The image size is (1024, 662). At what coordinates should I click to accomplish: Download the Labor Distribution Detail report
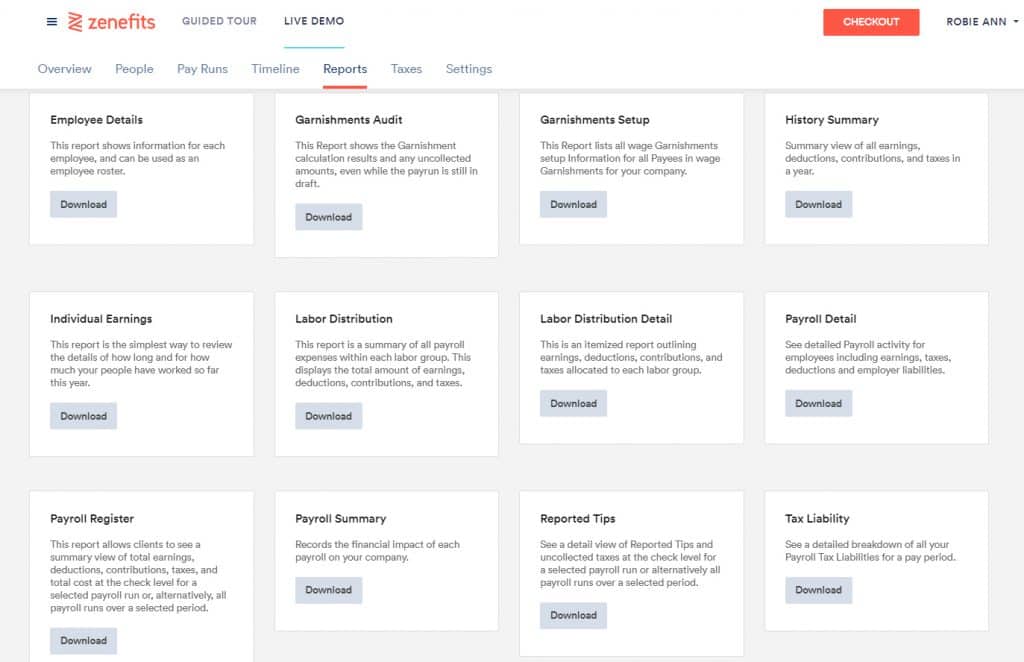tap(573, 403)
